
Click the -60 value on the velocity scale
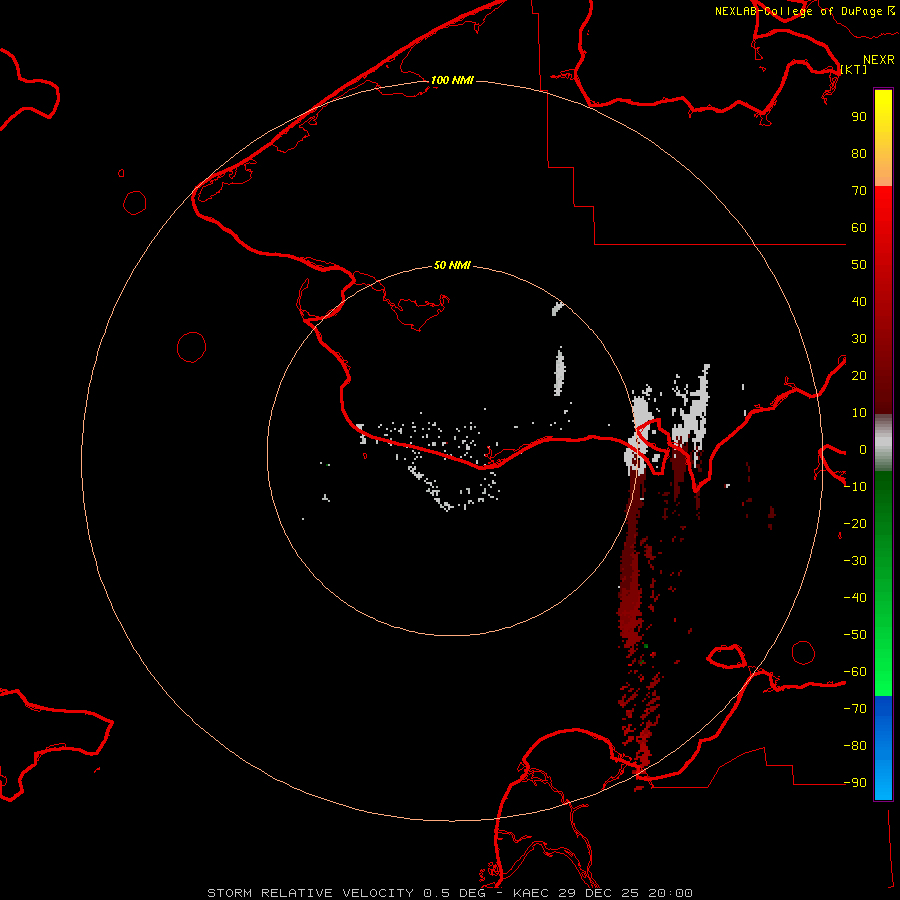855,672
